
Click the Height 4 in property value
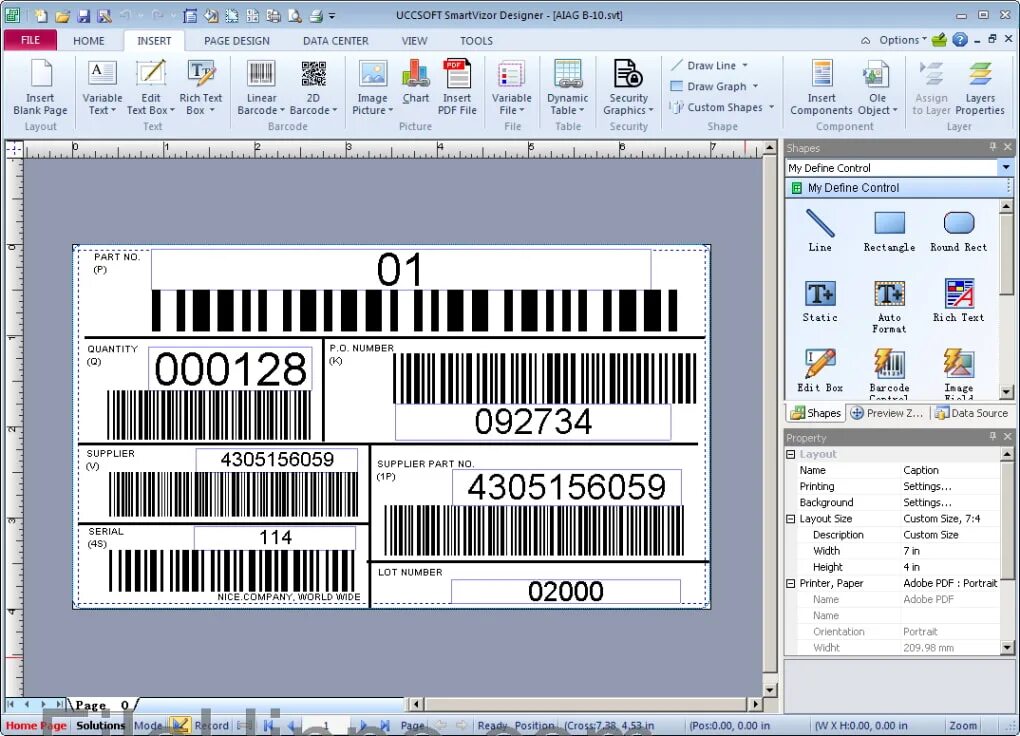[911, 567]
